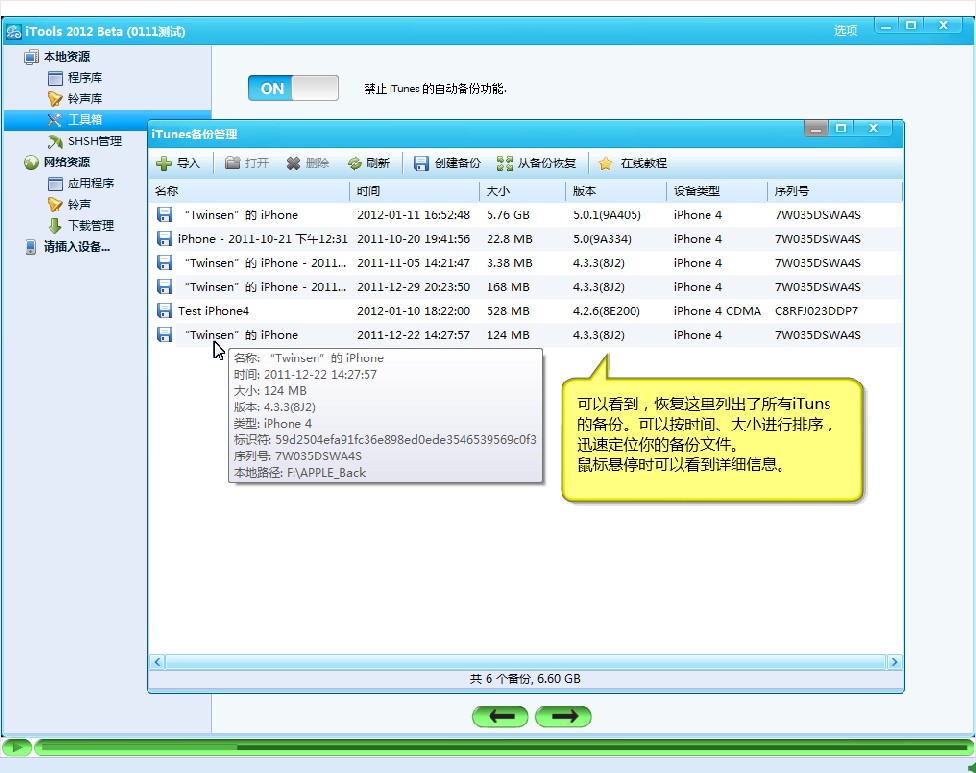Click the green next arrow button
The width and height of the screenshot is (976, 773).
(563, 716)
